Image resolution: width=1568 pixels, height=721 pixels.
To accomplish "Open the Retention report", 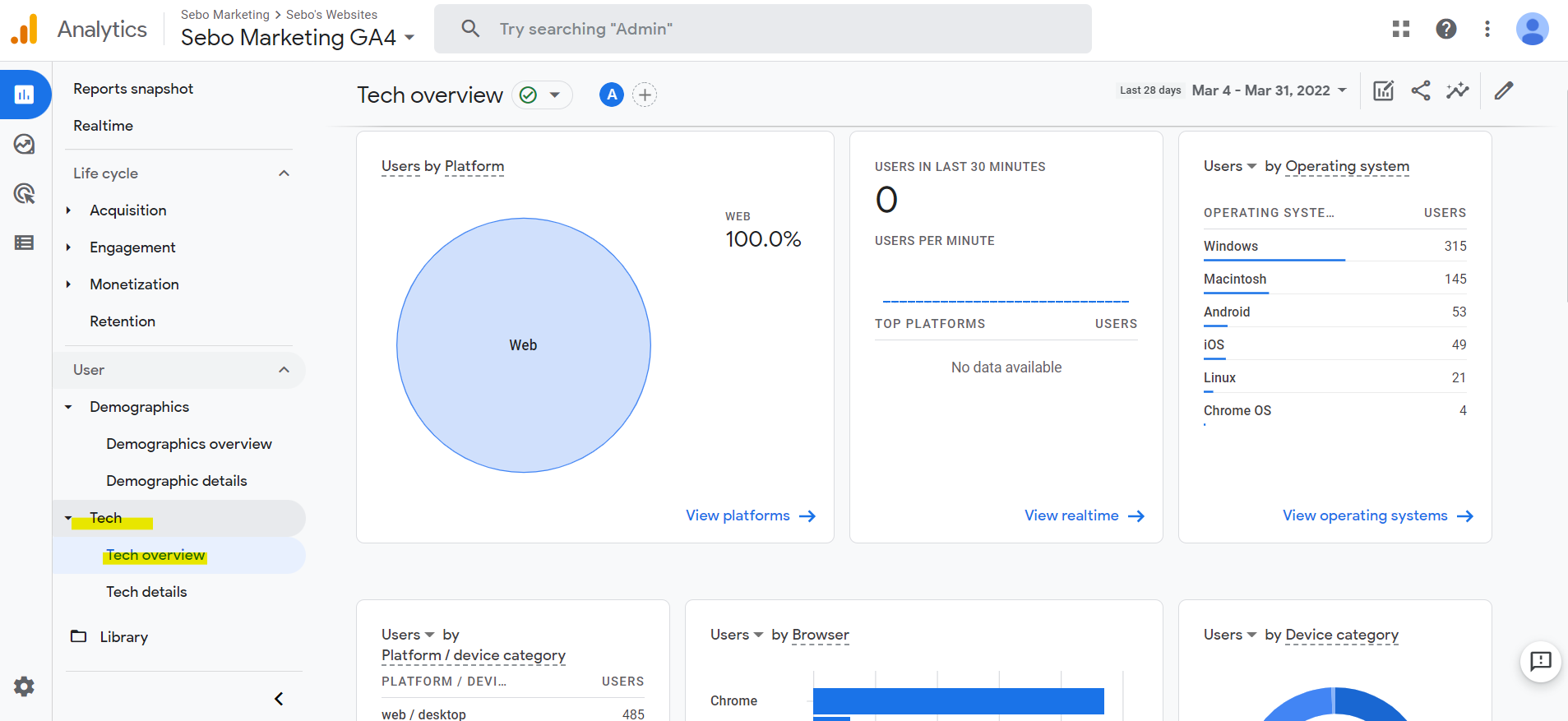I will point(123,321).
